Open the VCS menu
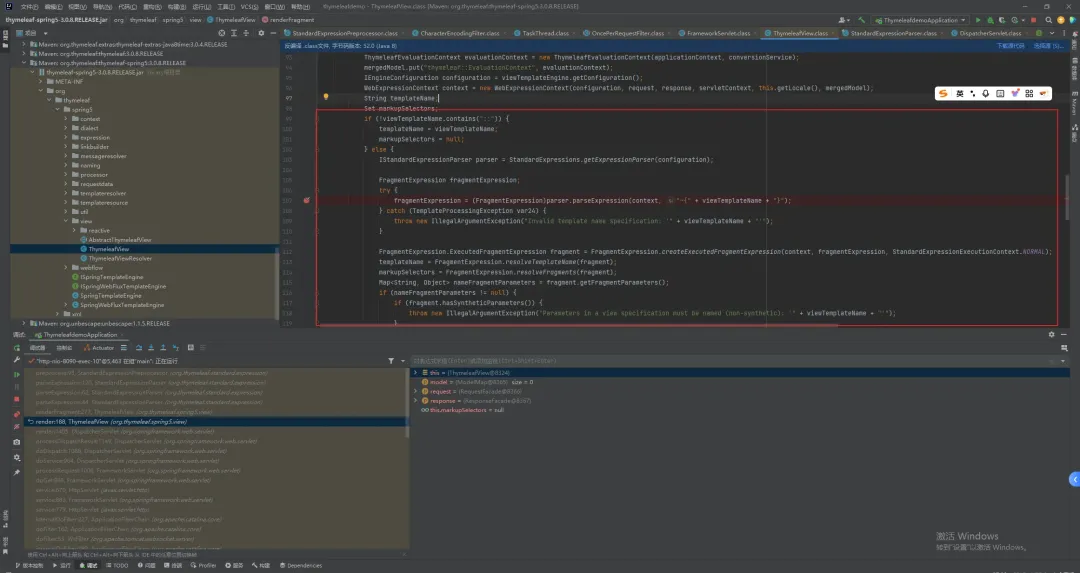 click(x=249, y=6)
